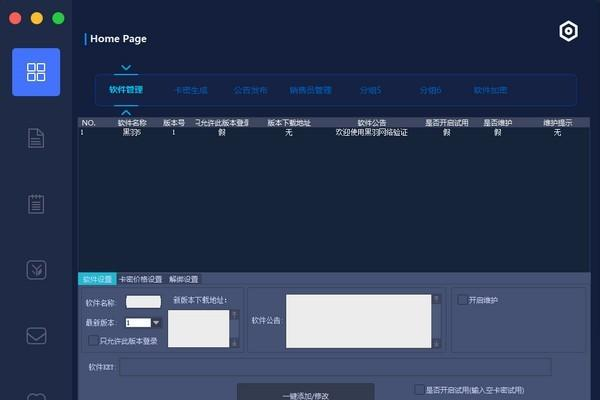Click down arrow of 软件公告 scrollbar
This screenshot has height=400, width=600.
click(x=436, y=344)
